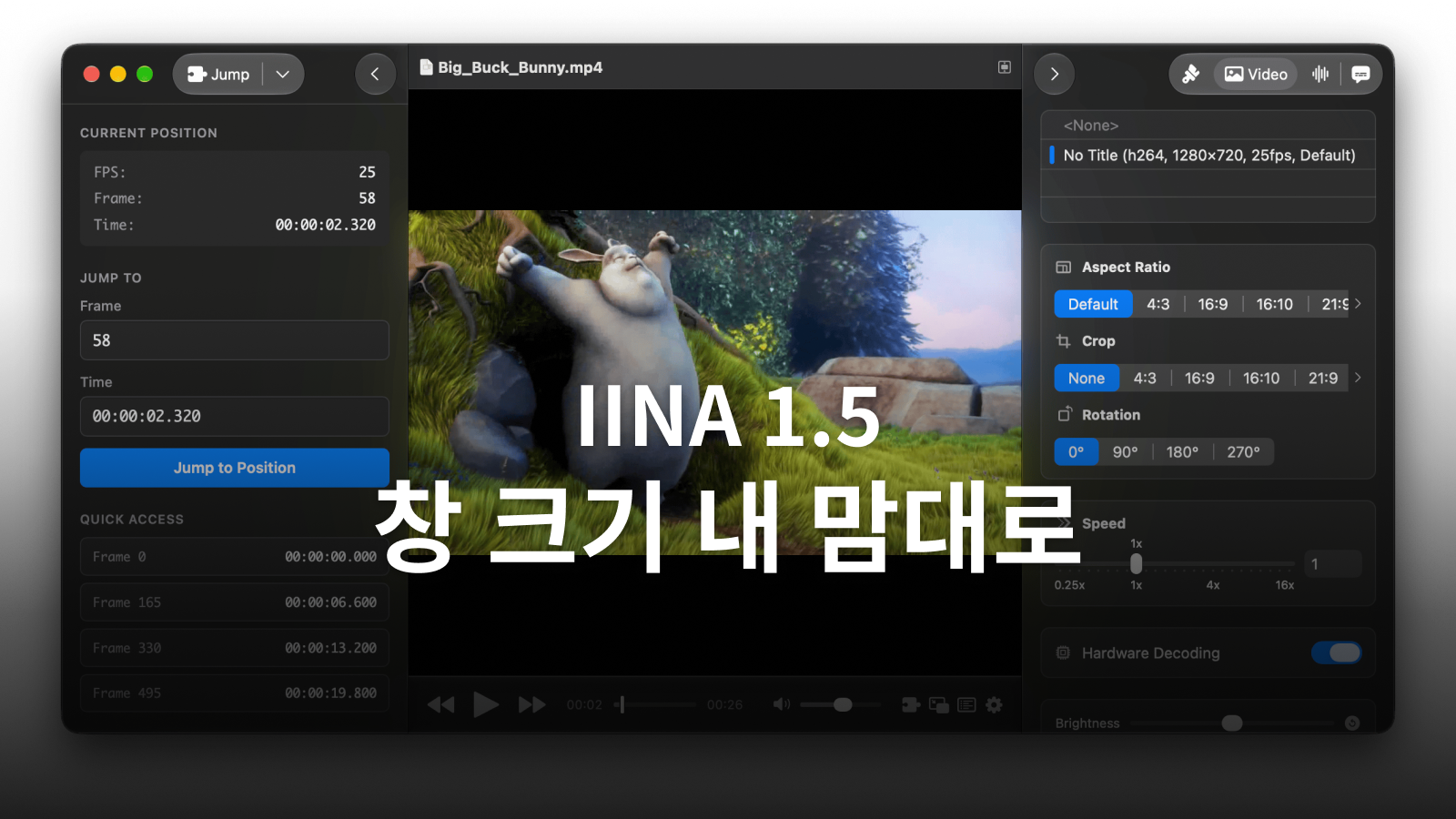Expand more crop options arrow
Image resolution: width=1456 pixels, height=819 pixels.
pos(1358,378)
